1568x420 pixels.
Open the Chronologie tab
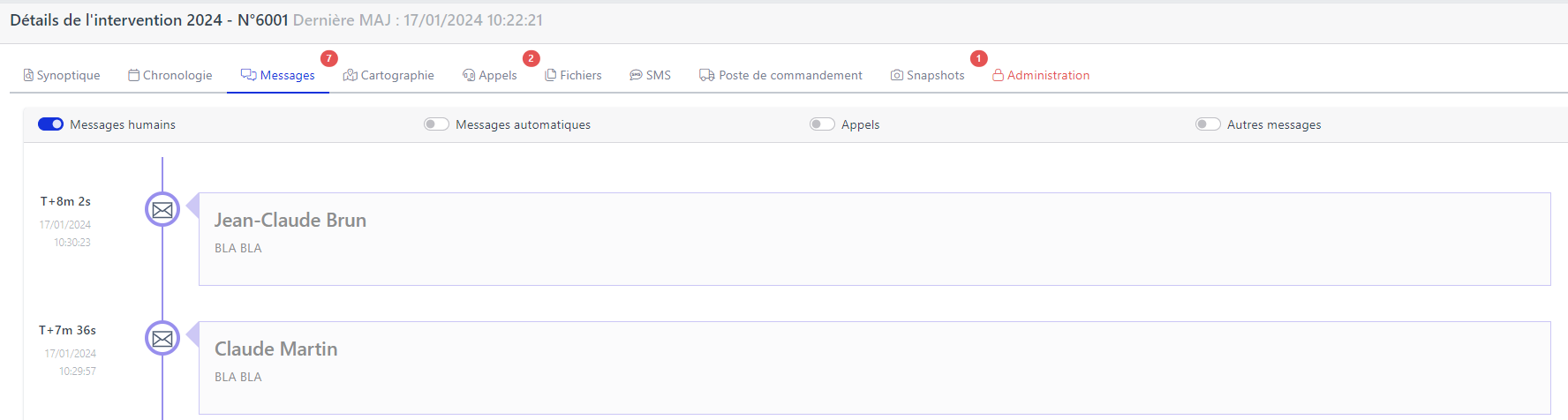click(177, 75)
